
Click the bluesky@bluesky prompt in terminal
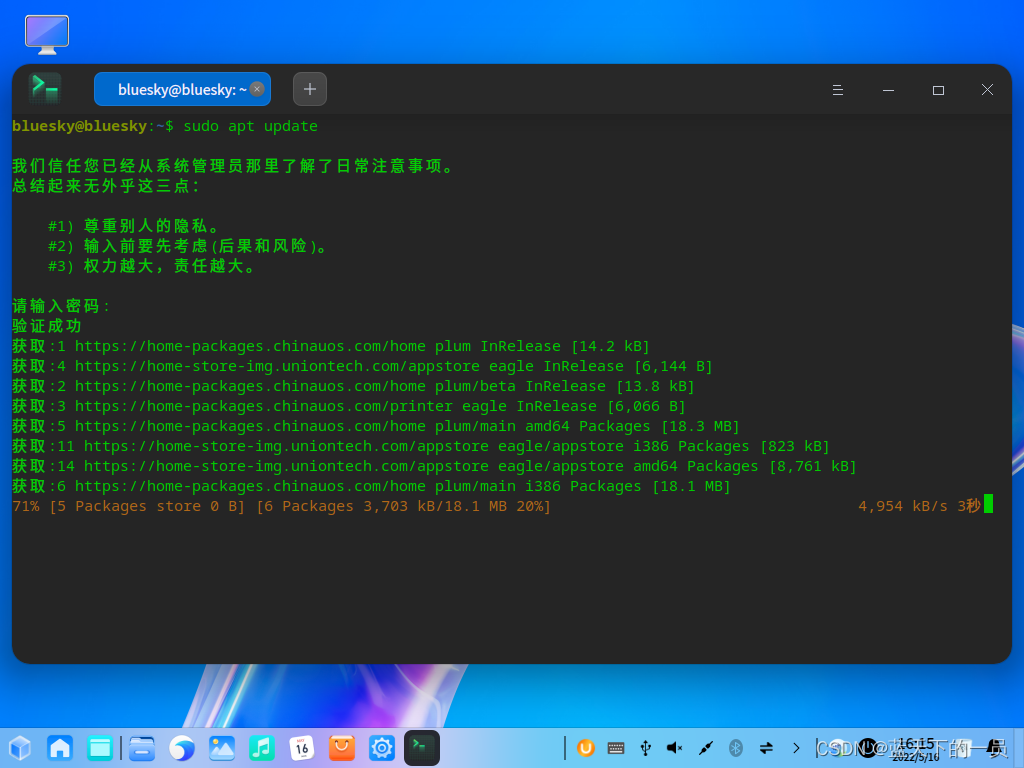click(93, 126)
